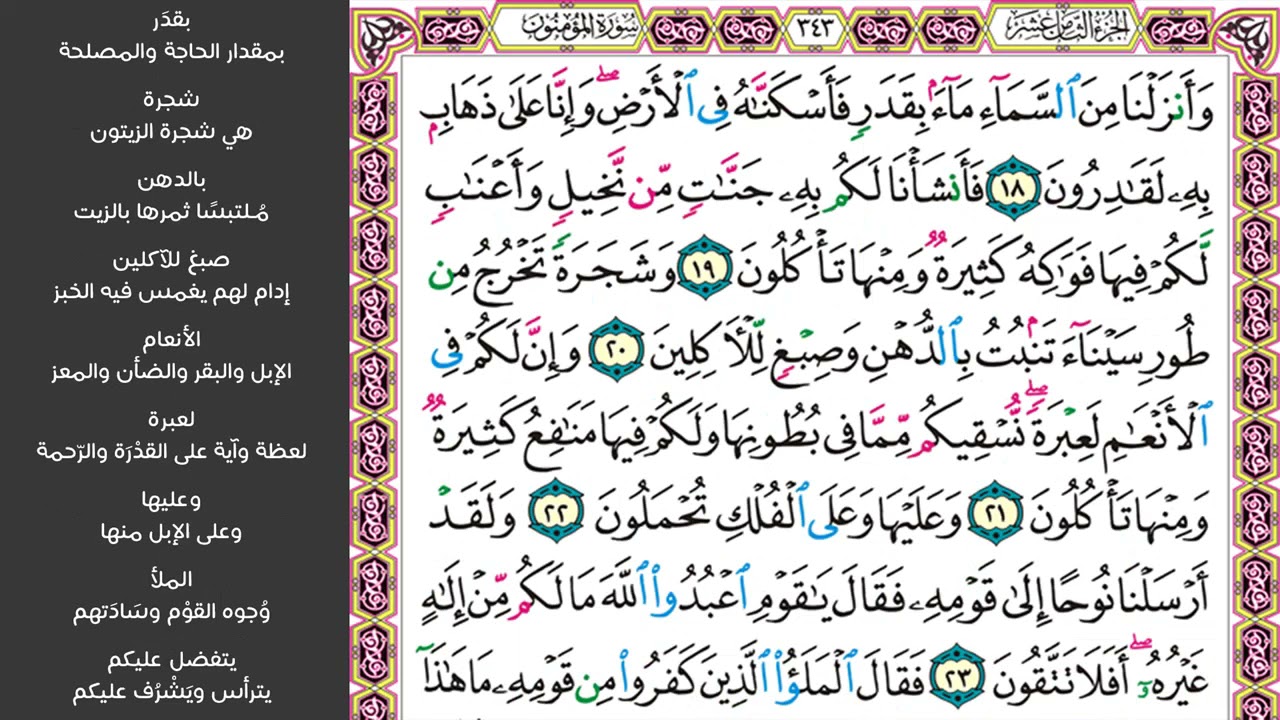This screenshot has height=720, width=1280.
Task: Select the glossary word شجرة
Action: pyautogui.click(x=172, y=100)
